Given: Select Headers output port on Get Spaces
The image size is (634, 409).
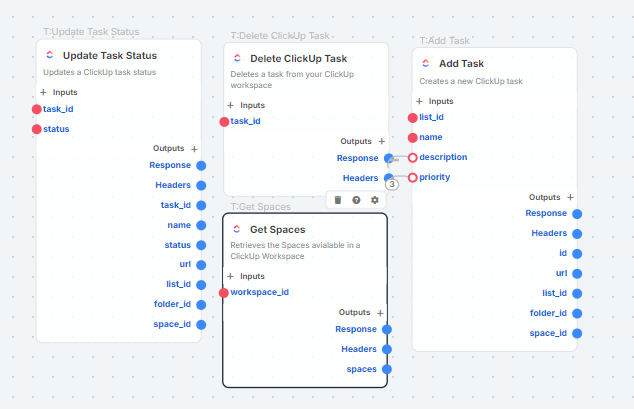Looking at the screenshot, I should (x=387, y=349).
